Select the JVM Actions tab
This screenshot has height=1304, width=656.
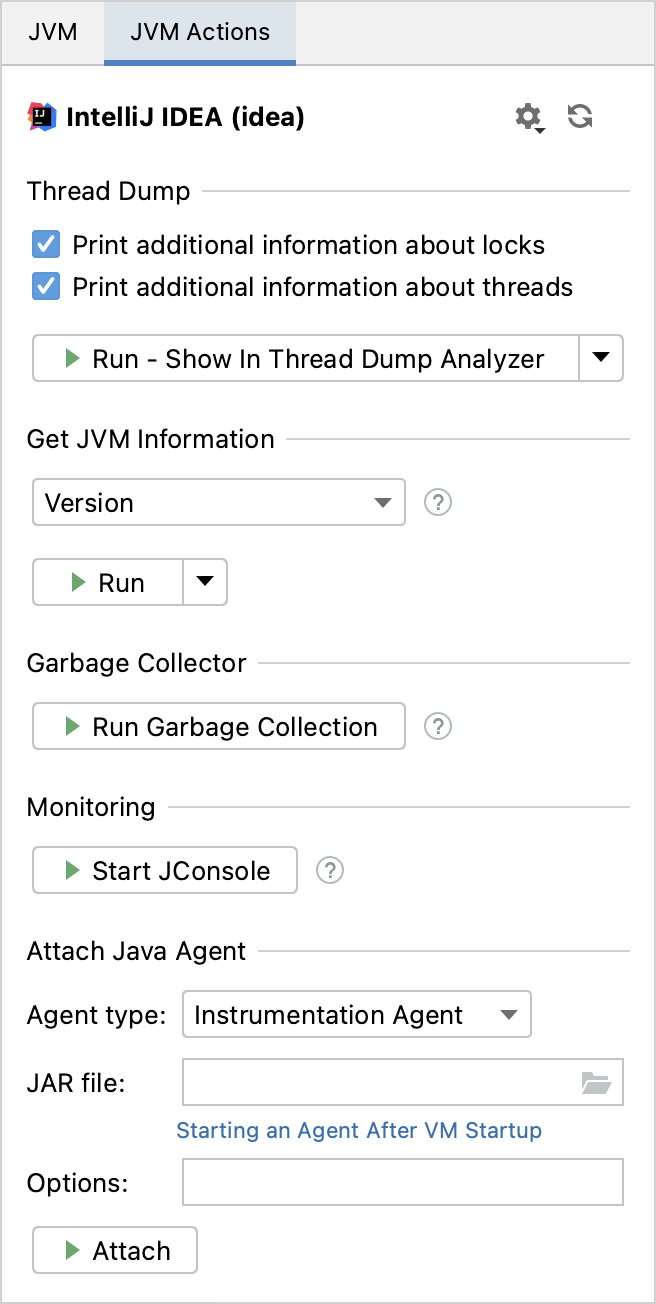[x=200, y=32]
